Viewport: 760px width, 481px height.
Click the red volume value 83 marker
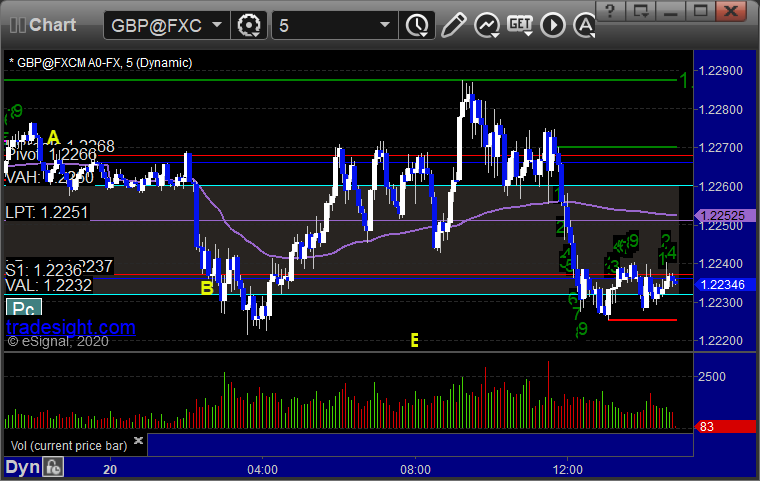tap(725, 427)
